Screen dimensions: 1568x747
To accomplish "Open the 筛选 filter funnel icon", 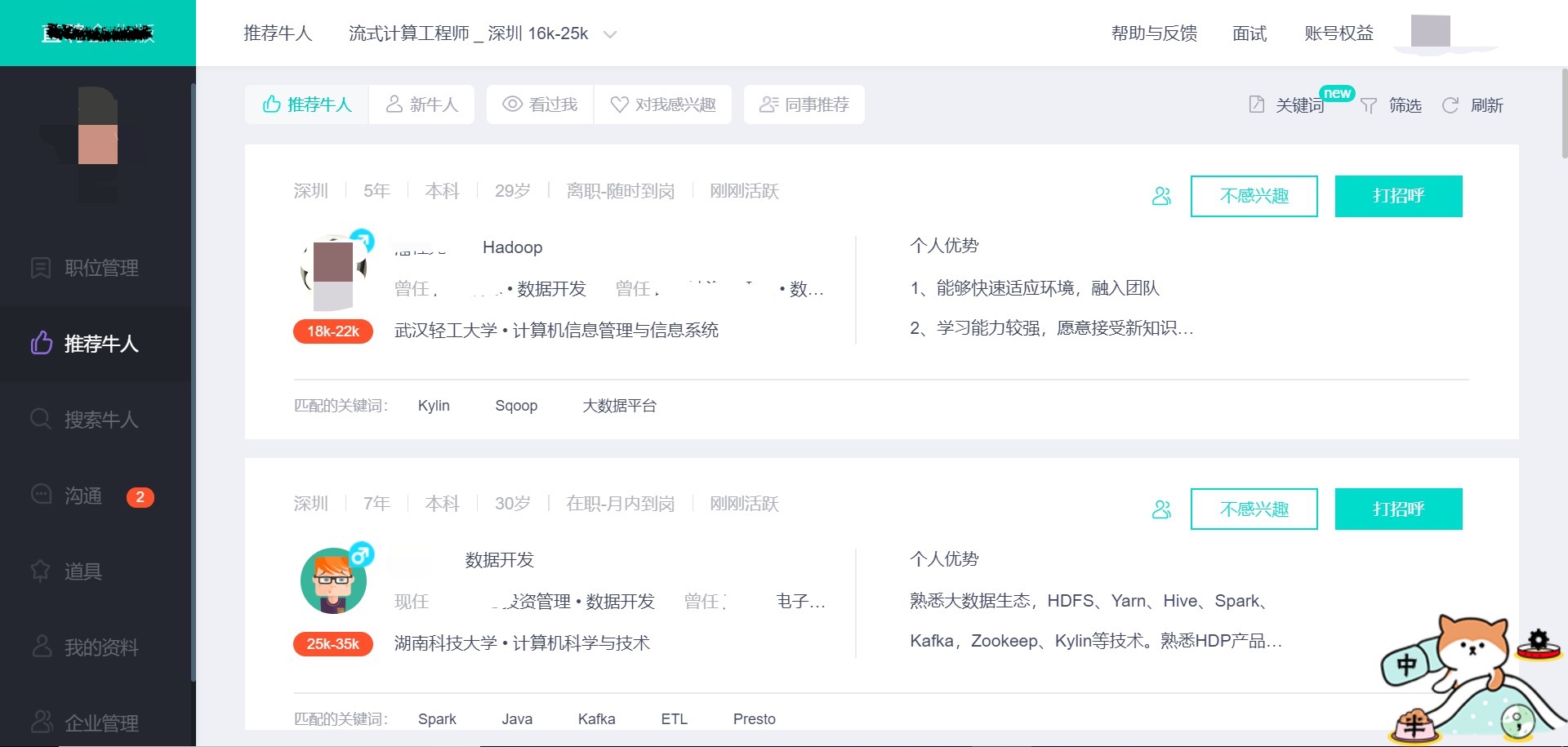I will pos(1369,105).
